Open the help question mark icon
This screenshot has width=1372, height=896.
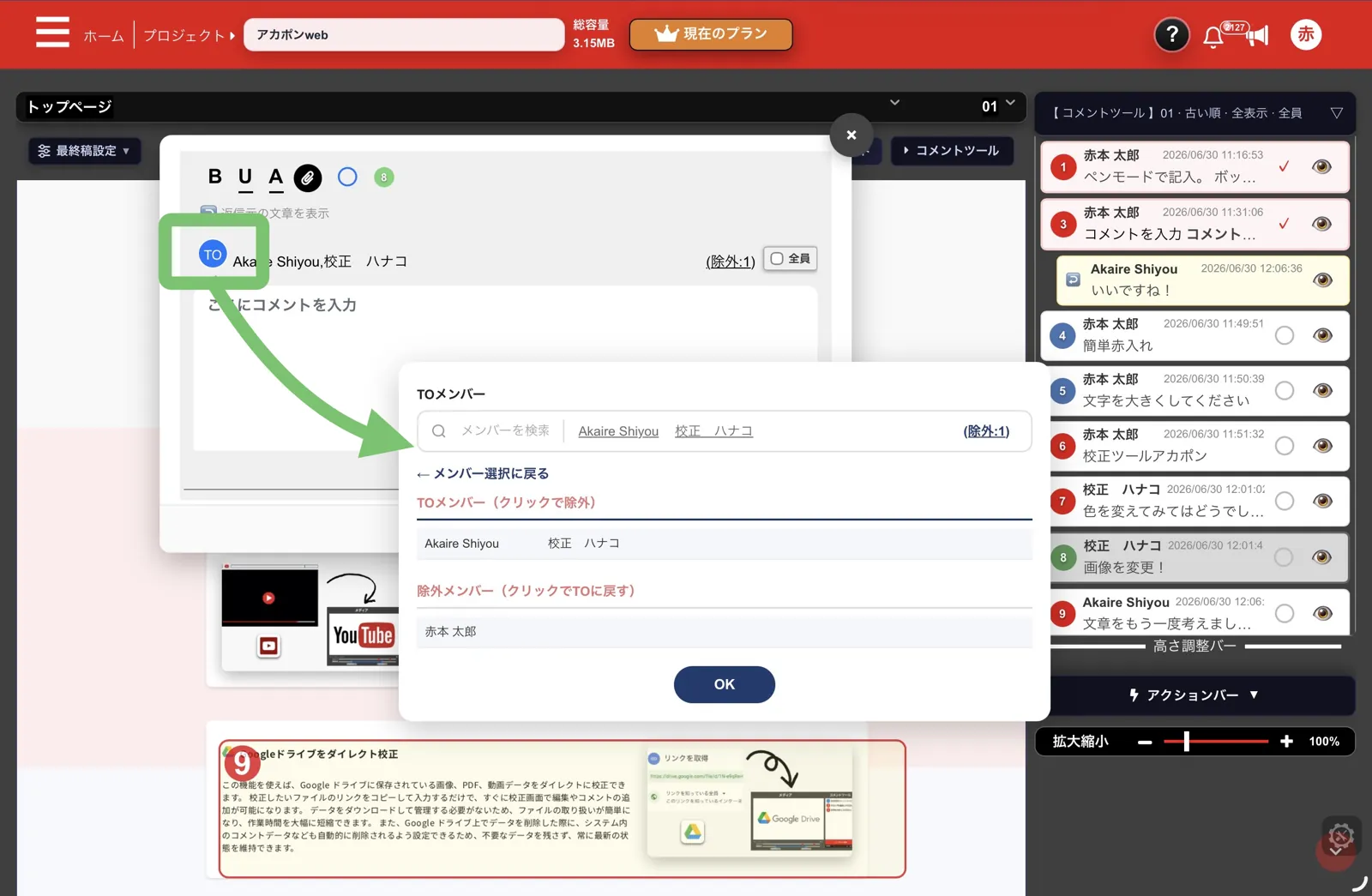click(1171, 35)
